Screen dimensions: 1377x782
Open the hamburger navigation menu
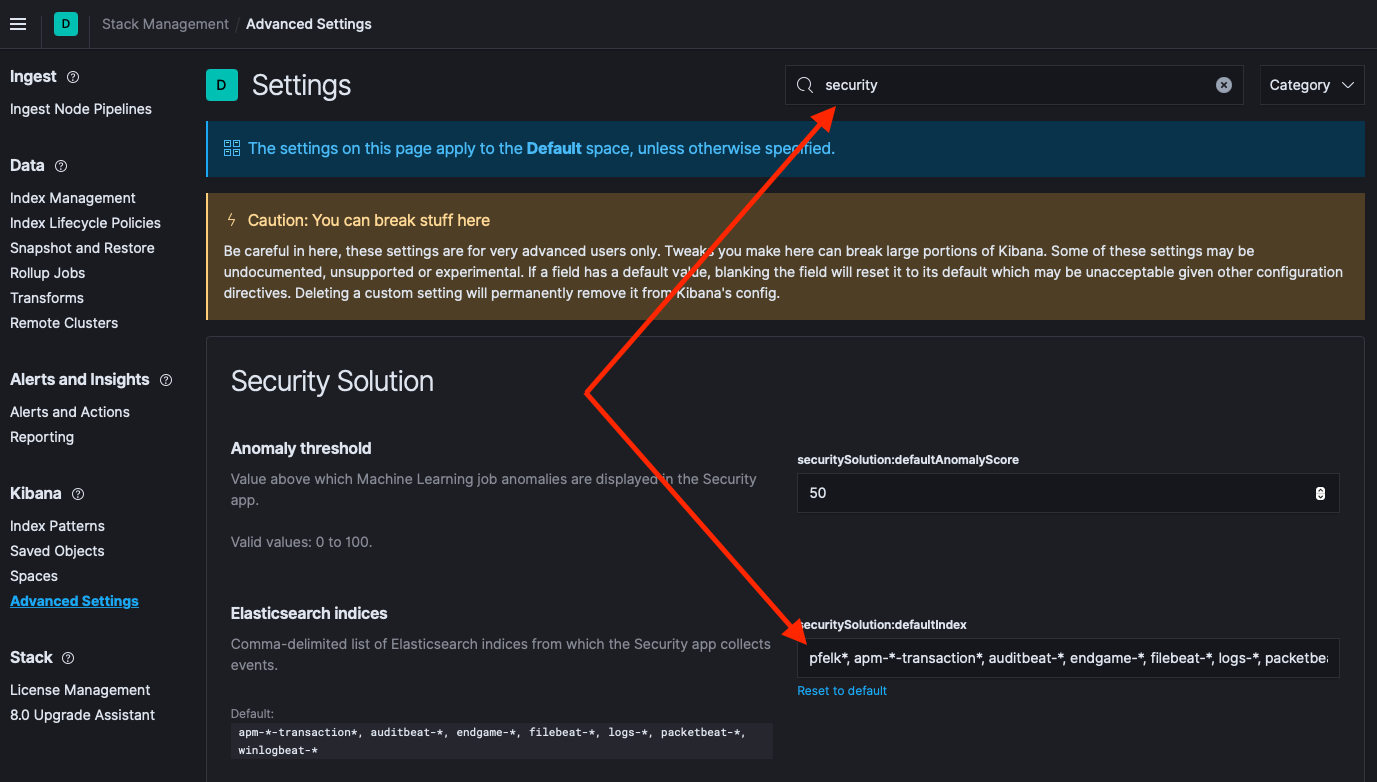pos(18,24)
